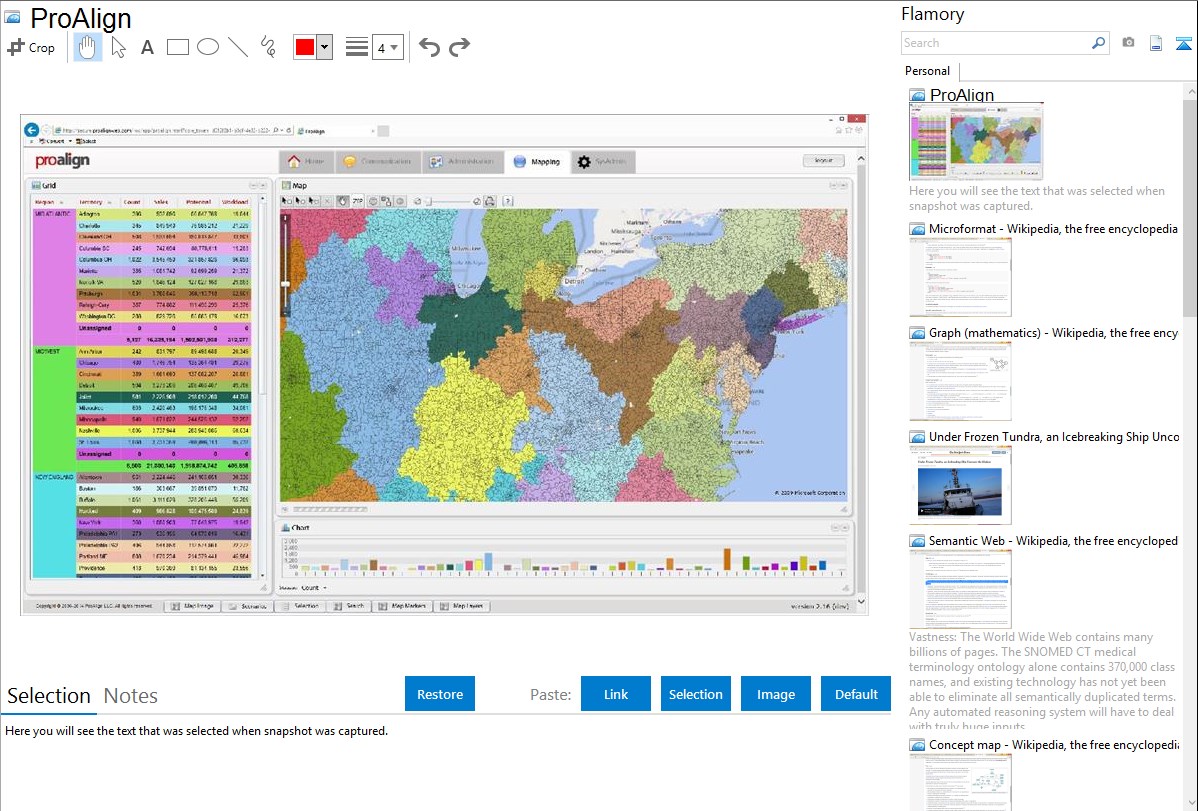
Task: Pick the text annotation tool
Action: 147,47
